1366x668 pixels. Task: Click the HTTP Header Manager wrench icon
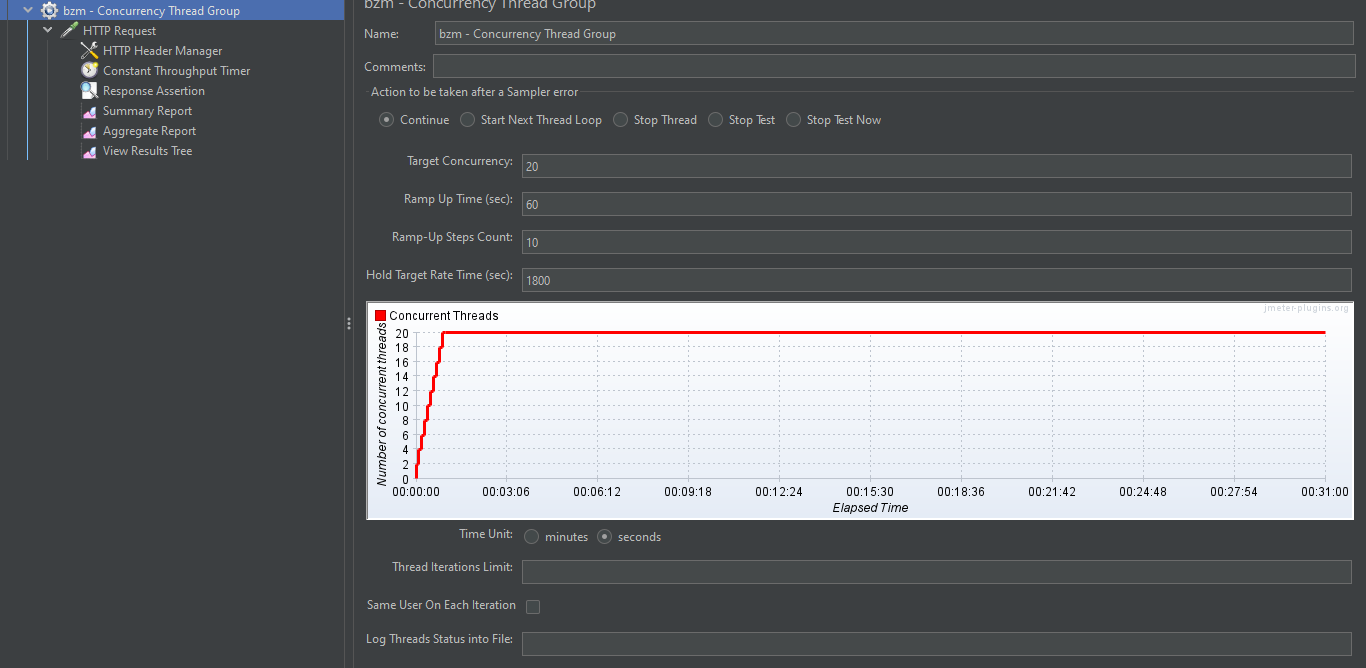tap(88, 50)
